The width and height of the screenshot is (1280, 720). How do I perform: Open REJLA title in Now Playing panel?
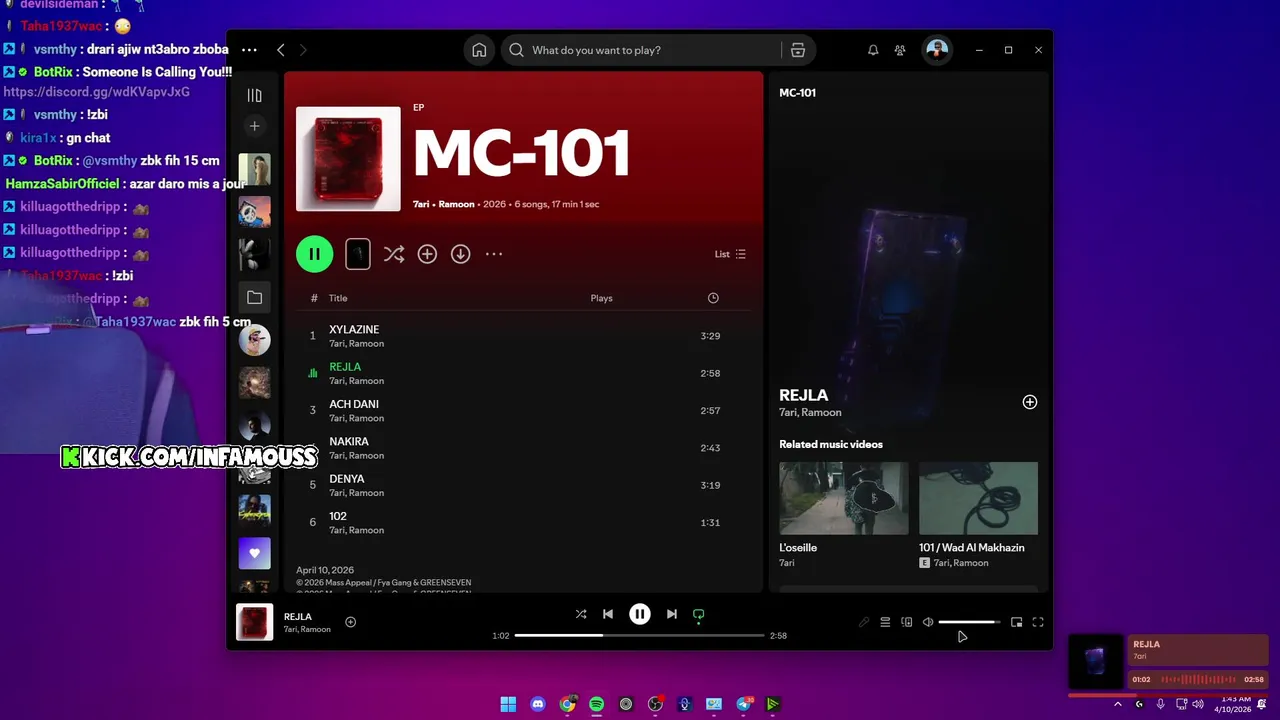(x=804, y=395)
